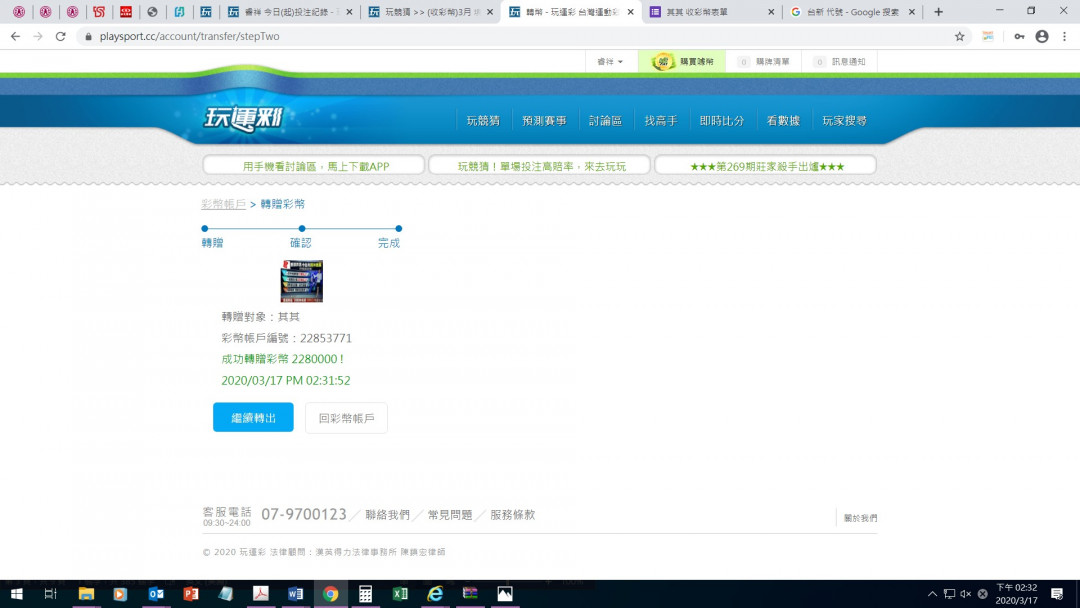Open the notification center icon
Viewport: 1080px width, 608px height.
[x=1057, y=594]
